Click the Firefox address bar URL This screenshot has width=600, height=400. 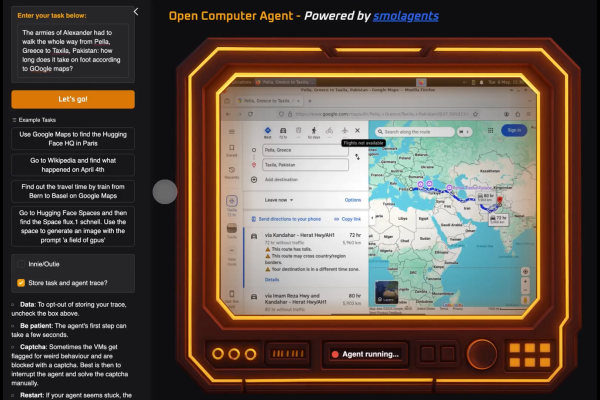381,114
